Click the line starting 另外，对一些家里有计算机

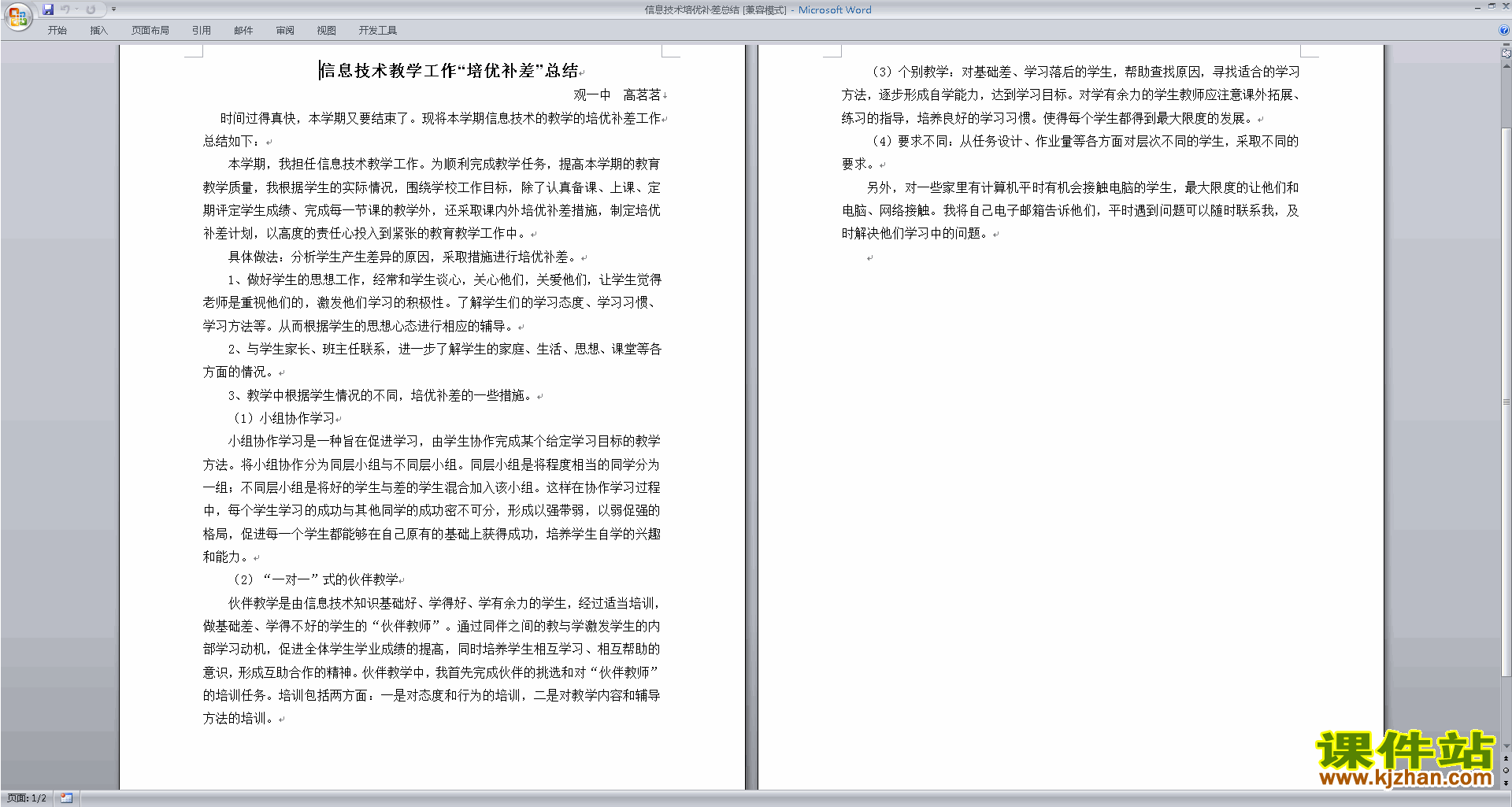click(1083, 187)
